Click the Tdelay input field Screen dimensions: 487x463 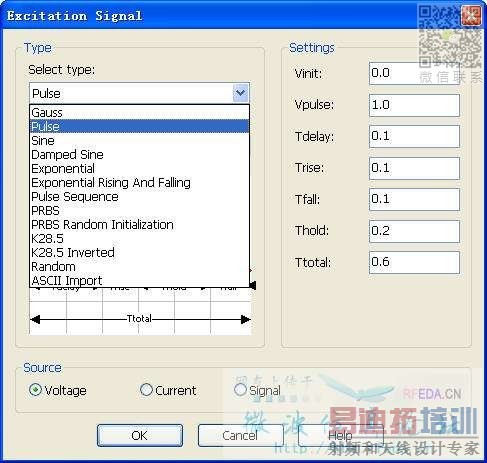point(414,136)
